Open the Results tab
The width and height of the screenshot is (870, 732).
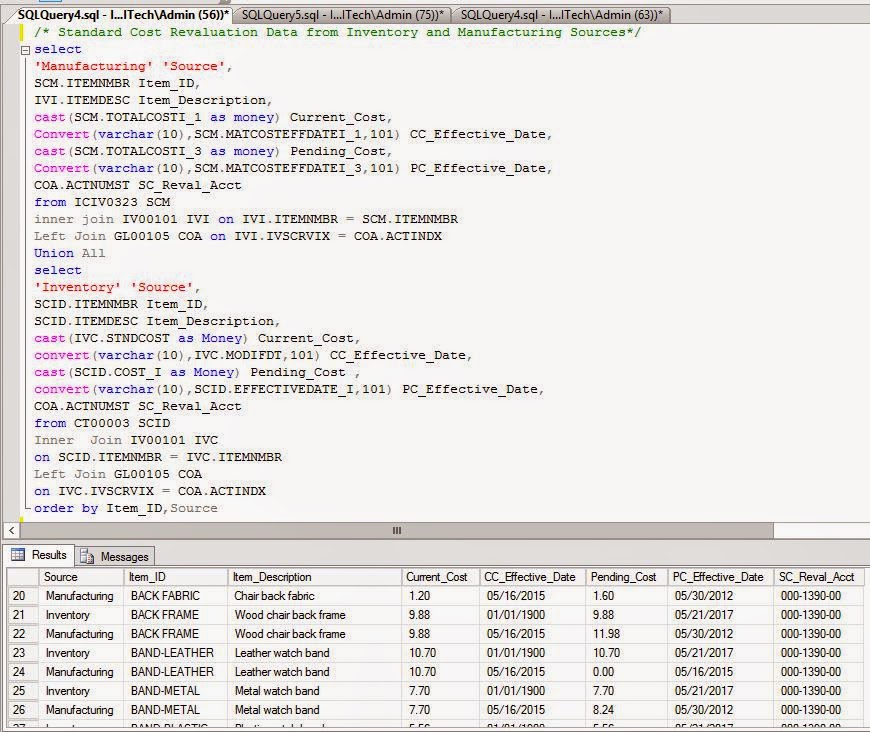click(40, 554)
